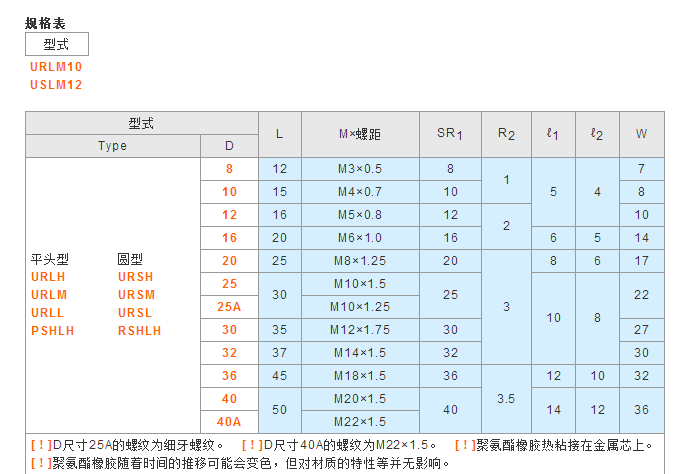678x474 pixels.
Task: Click the M22×1.5 thread cell
Action: pos(360,422)
